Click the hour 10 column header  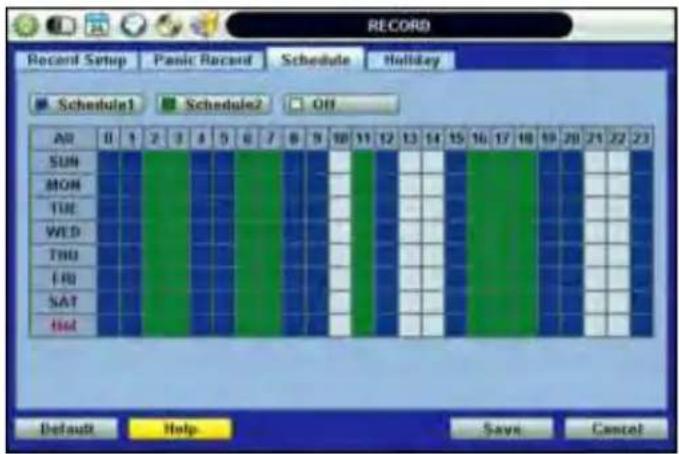340,139
